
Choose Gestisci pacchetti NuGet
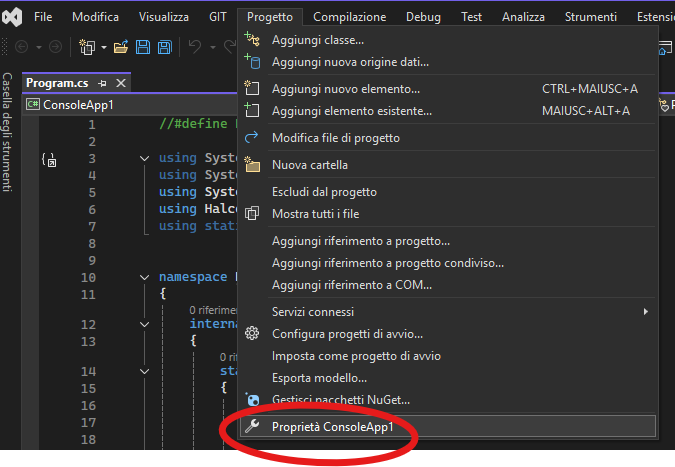point(340,400)
